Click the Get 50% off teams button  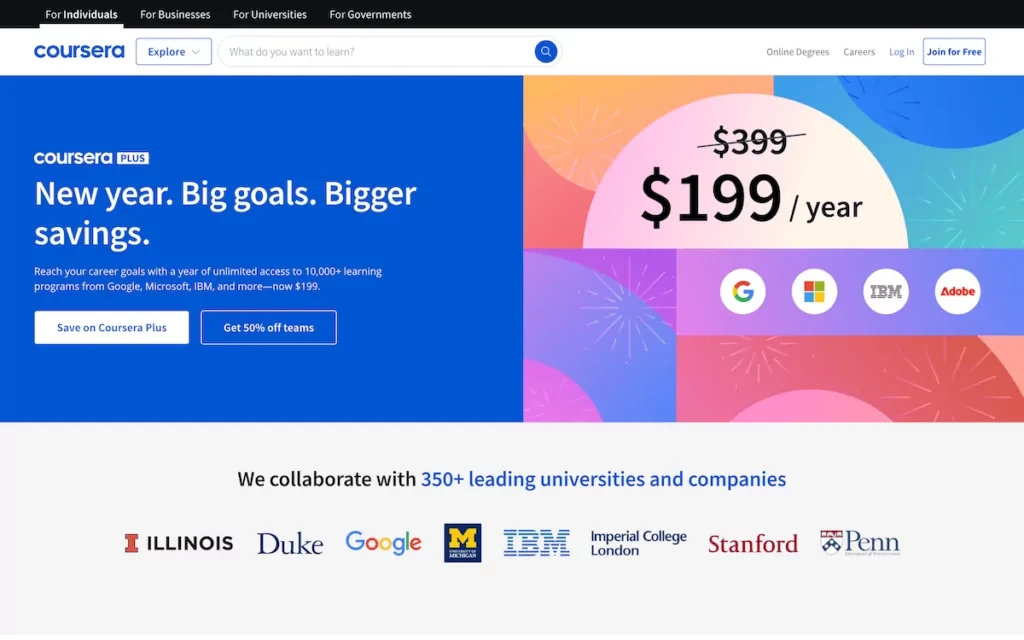(x=268, y=328)
